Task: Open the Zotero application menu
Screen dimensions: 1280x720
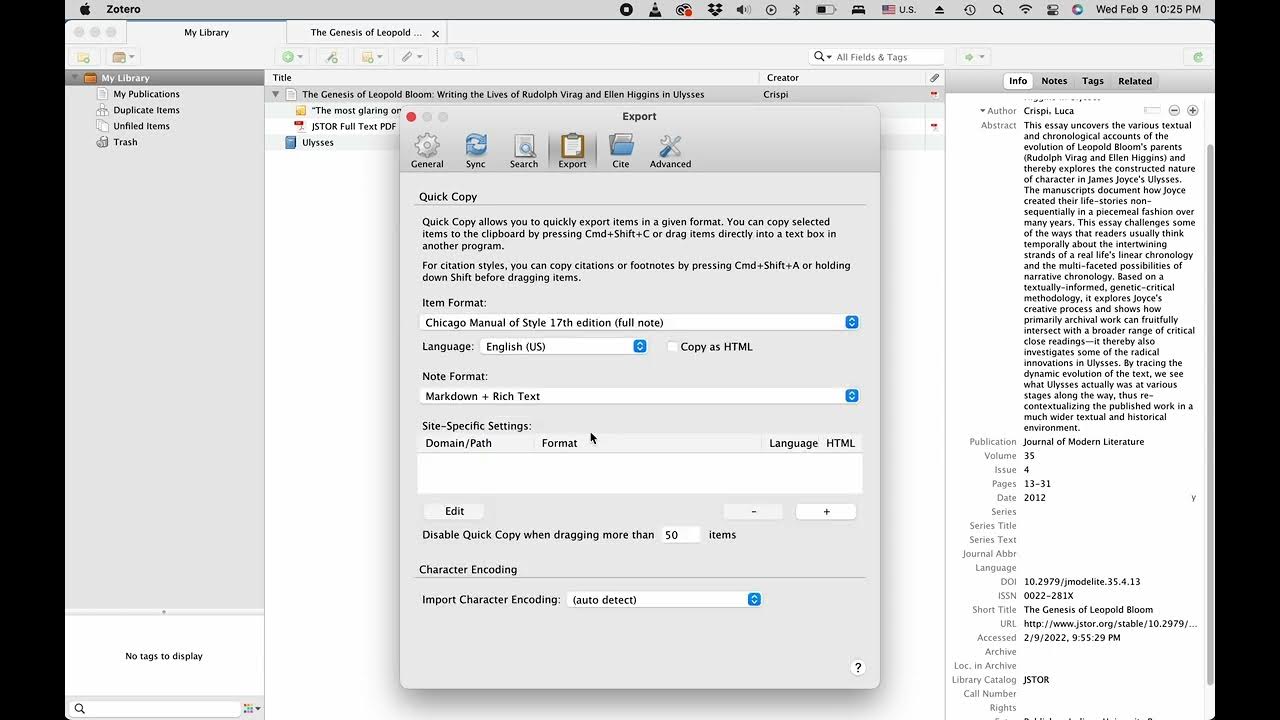Action: (123, 9)
